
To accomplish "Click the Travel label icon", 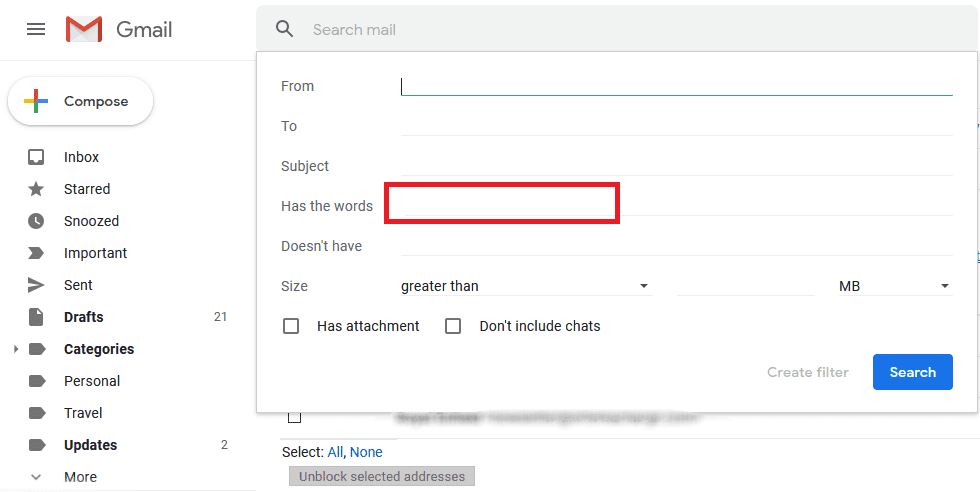I will (x=38, y=413).
